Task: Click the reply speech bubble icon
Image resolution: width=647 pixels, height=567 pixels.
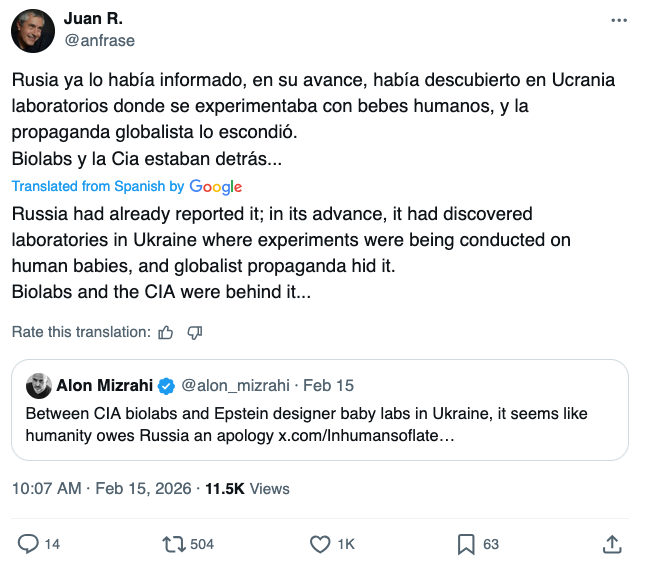Action: pyautogui.click(x=29, y=544)
